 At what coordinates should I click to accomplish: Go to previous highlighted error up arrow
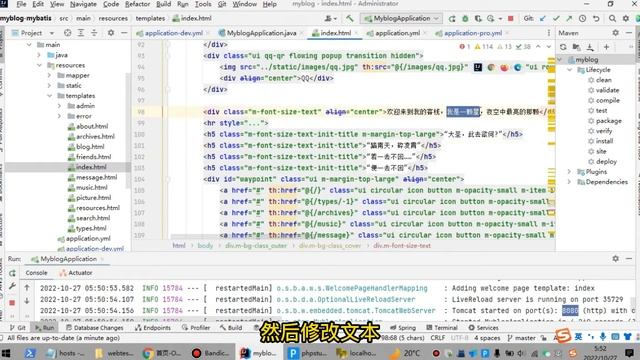point(538,47)
